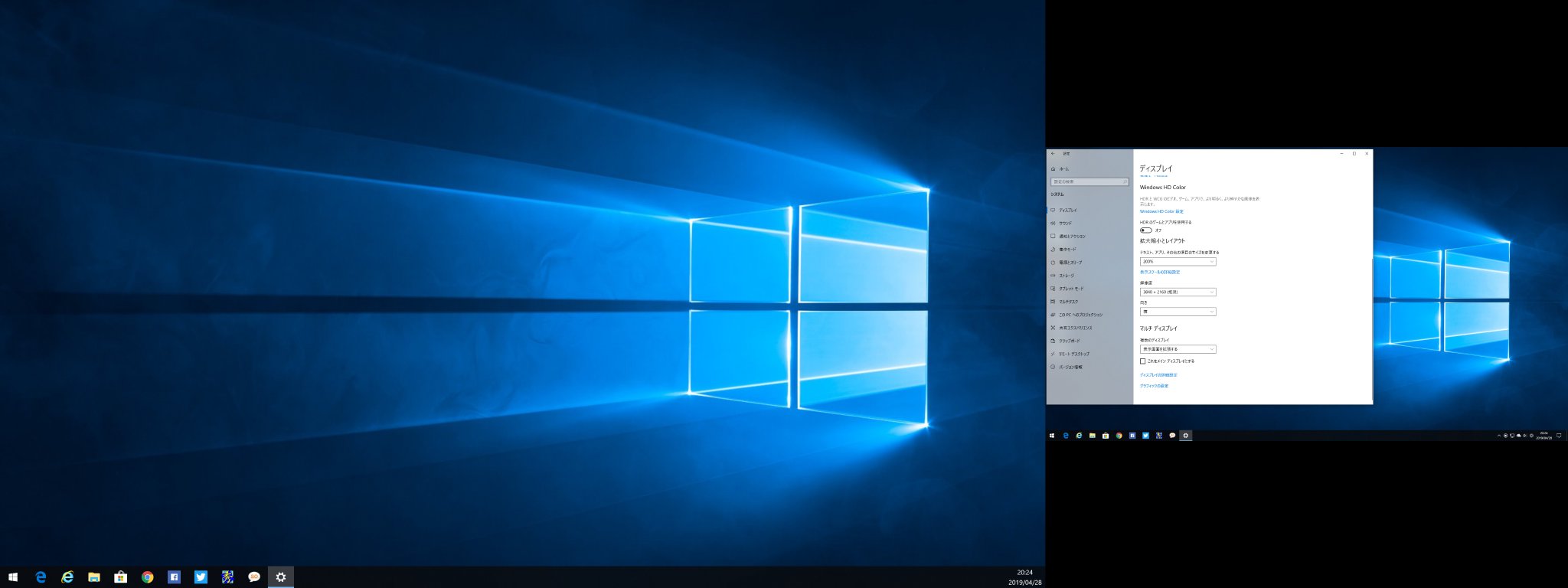The width and height of the screenshot is (1568, 588).
Task: Select ストレージ in Settings sidebar
Action: [x=1089, y=276]
